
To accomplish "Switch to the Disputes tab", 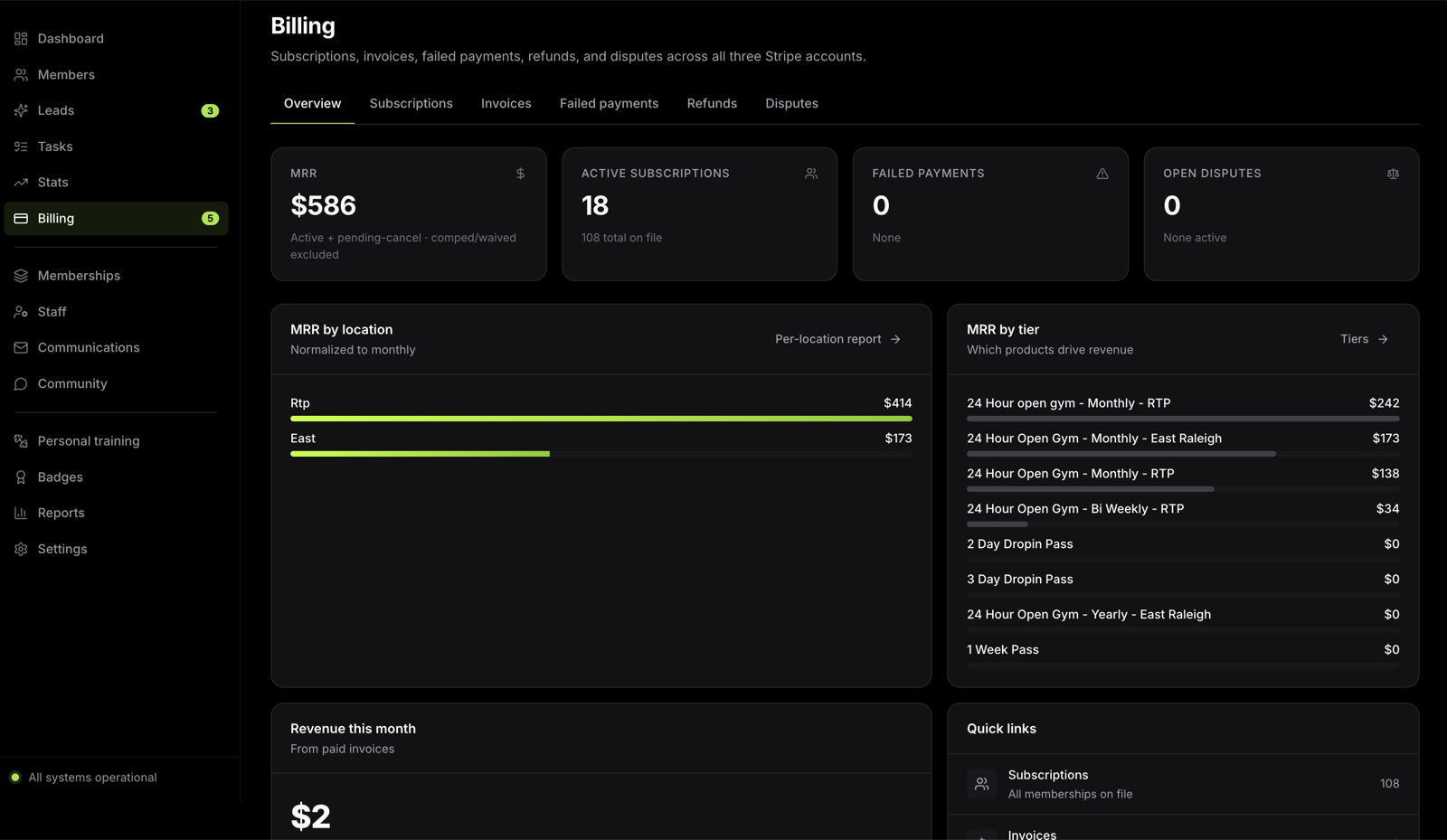I will (x=791, y=104).
